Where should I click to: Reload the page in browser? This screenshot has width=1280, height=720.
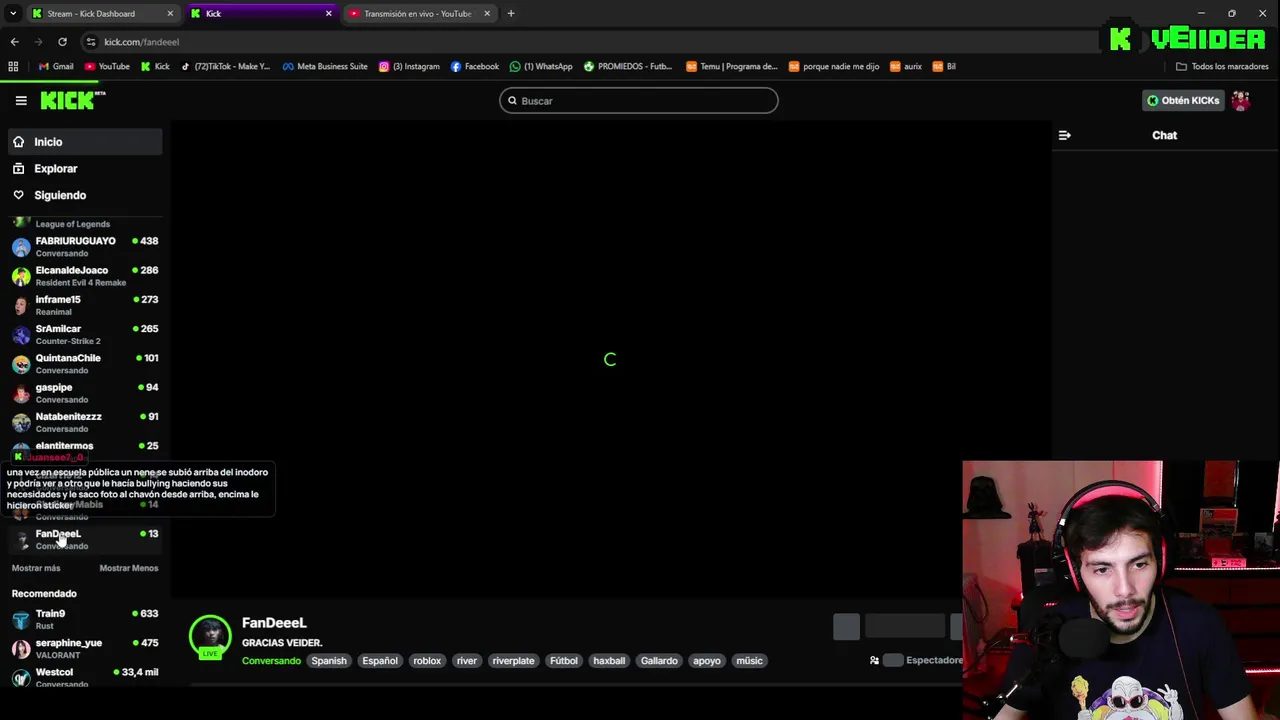[62, 42]
